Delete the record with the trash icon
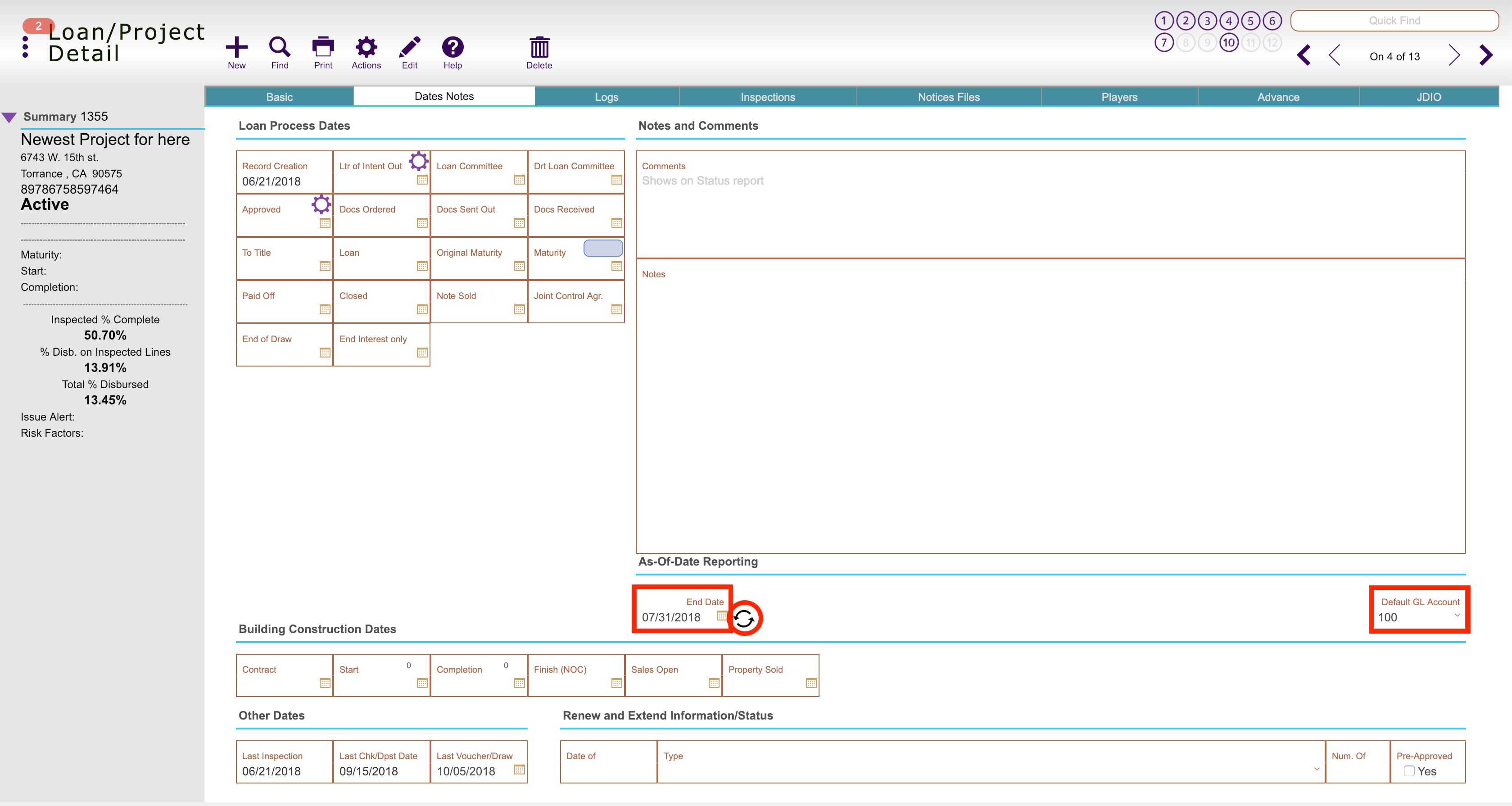The height and width of the screenshot is (806, 1512). coord(539,48)
